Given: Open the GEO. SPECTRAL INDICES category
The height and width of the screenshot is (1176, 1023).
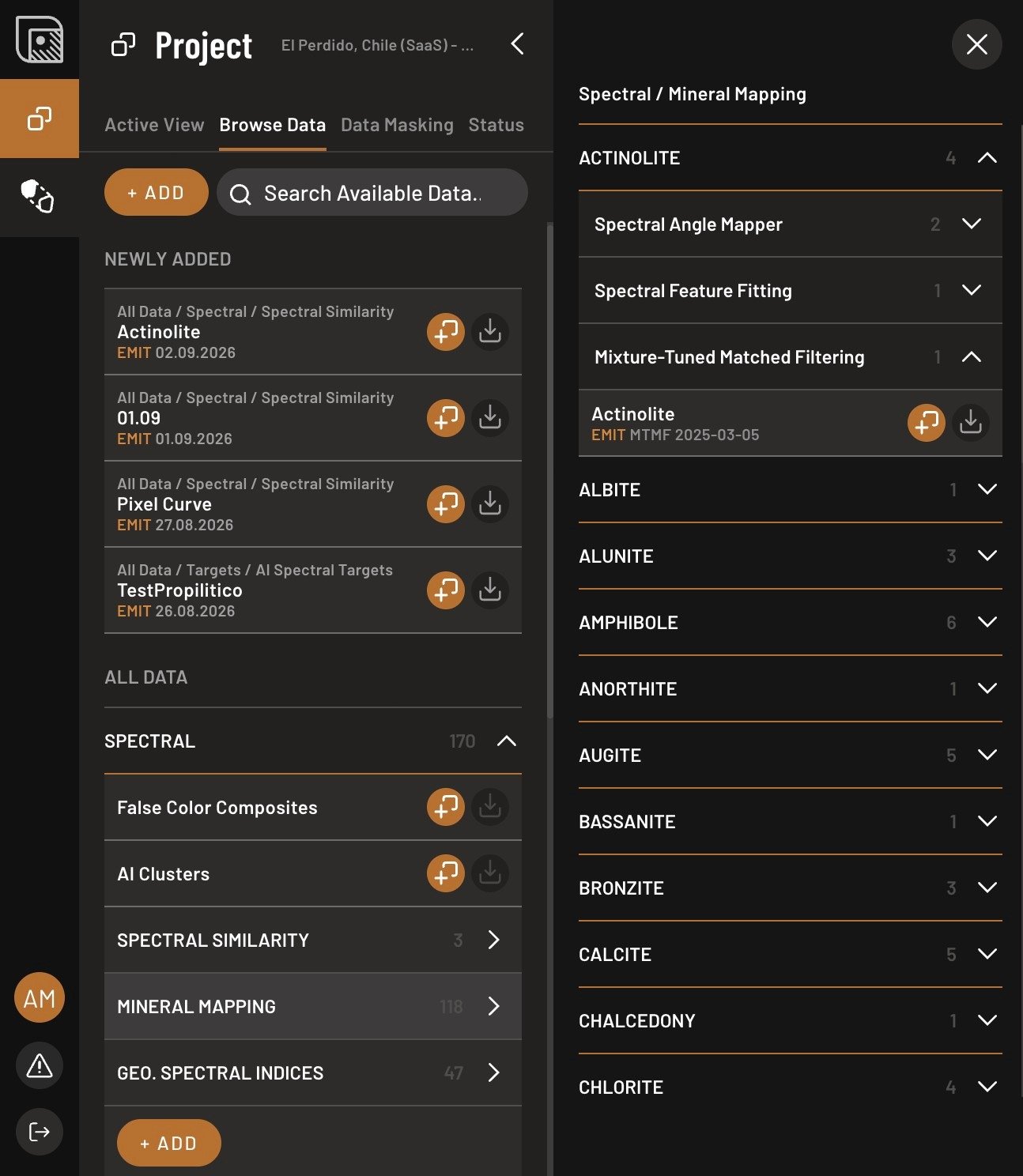Looking at the screenshot, I should click(x=313, y=1072).
